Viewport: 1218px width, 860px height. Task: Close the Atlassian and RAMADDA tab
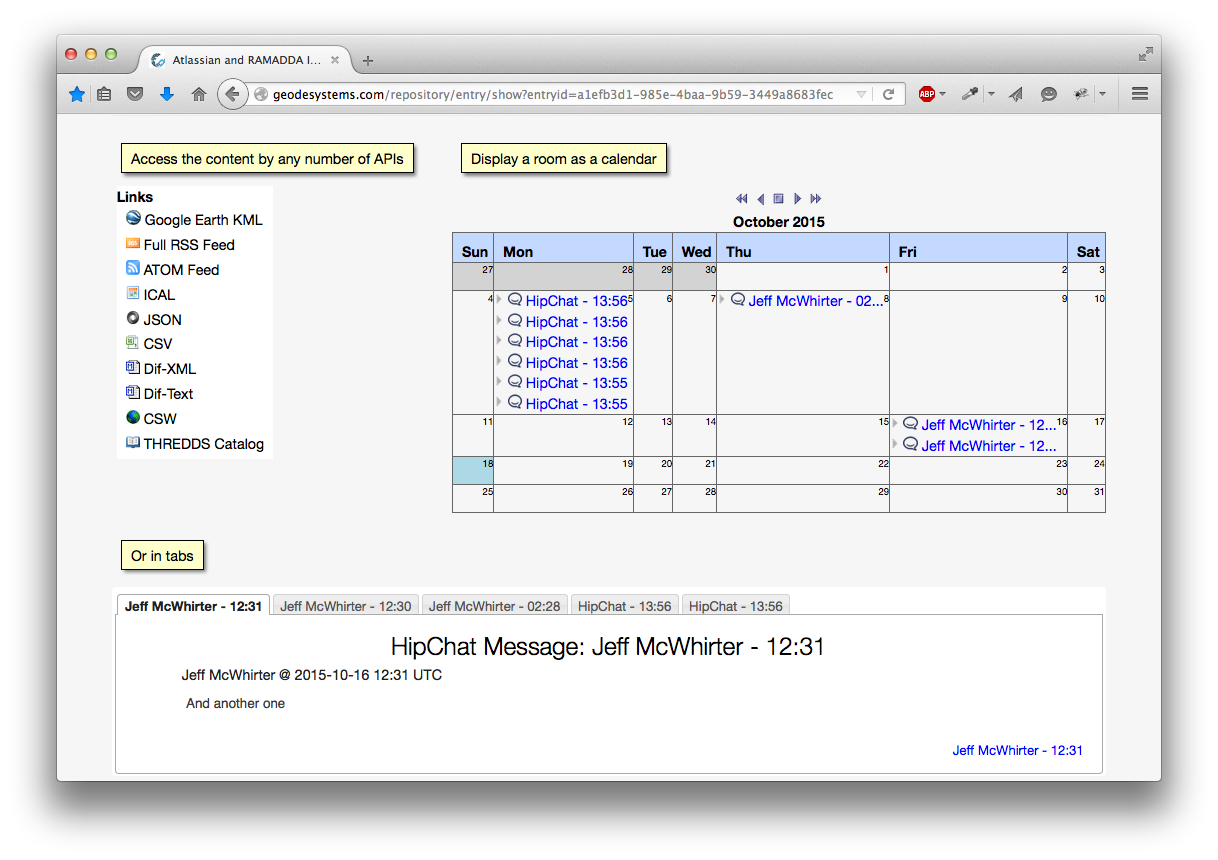336,60
